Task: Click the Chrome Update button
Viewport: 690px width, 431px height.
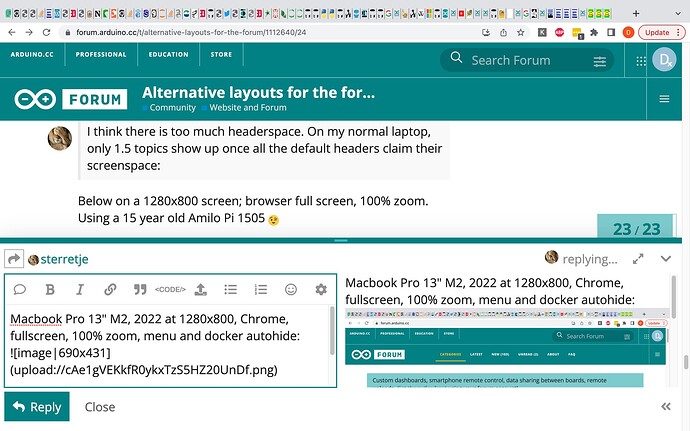Action: [661, 32]
